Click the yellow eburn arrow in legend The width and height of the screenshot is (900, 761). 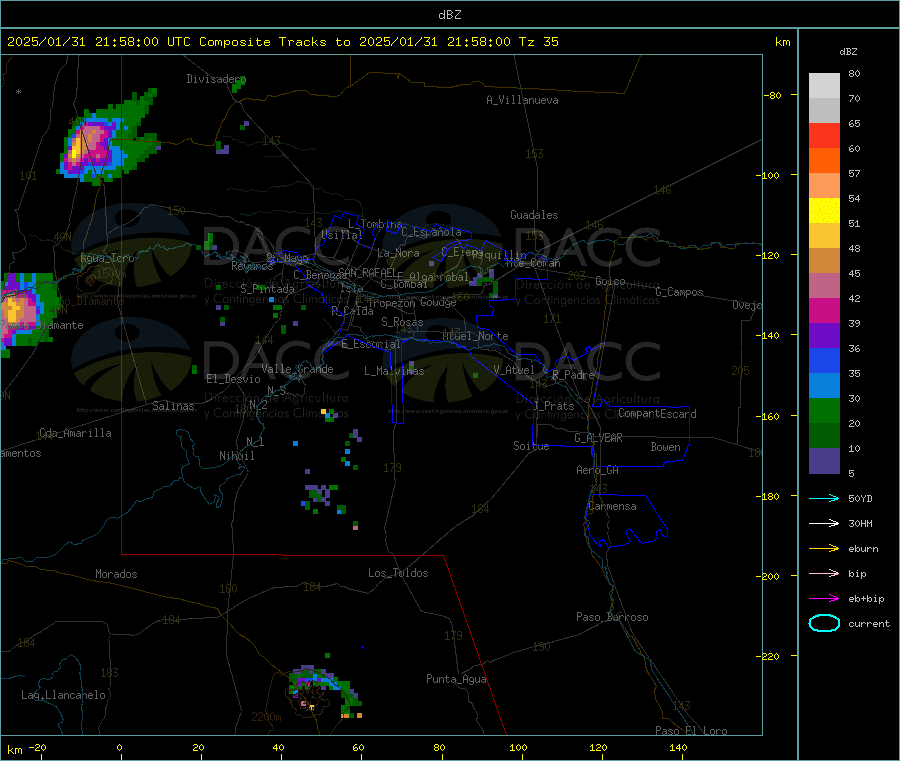coord(824,549)
